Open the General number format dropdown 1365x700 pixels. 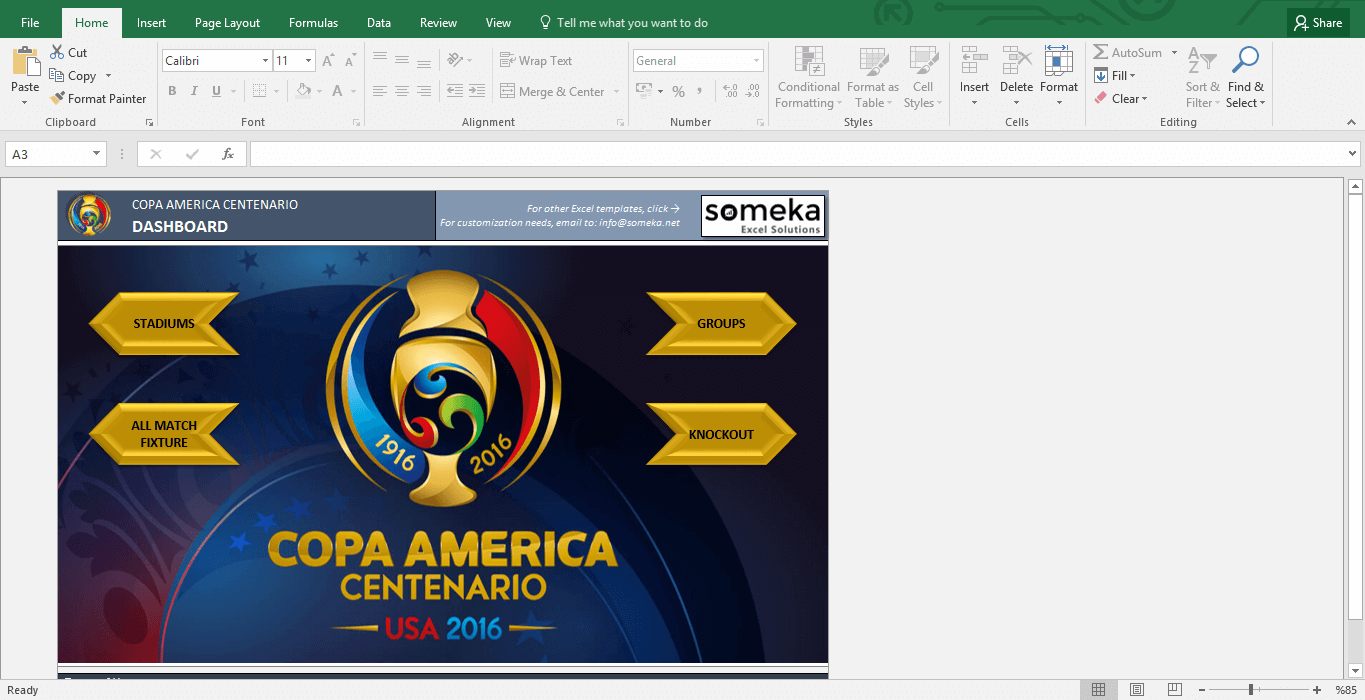click(x=757, y=61)
